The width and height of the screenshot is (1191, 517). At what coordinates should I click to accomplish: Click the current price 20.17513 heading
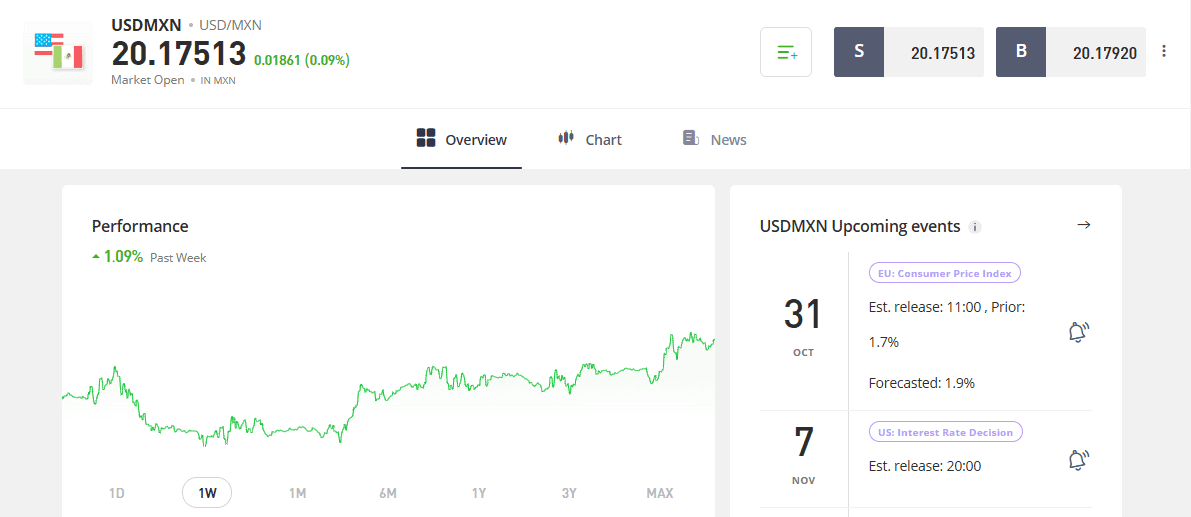click(x=179, y=54)
